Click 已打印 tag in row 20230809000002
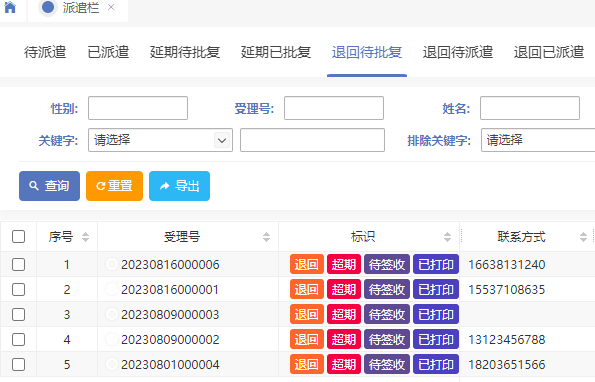595x382 pixels. pos(436,339)
